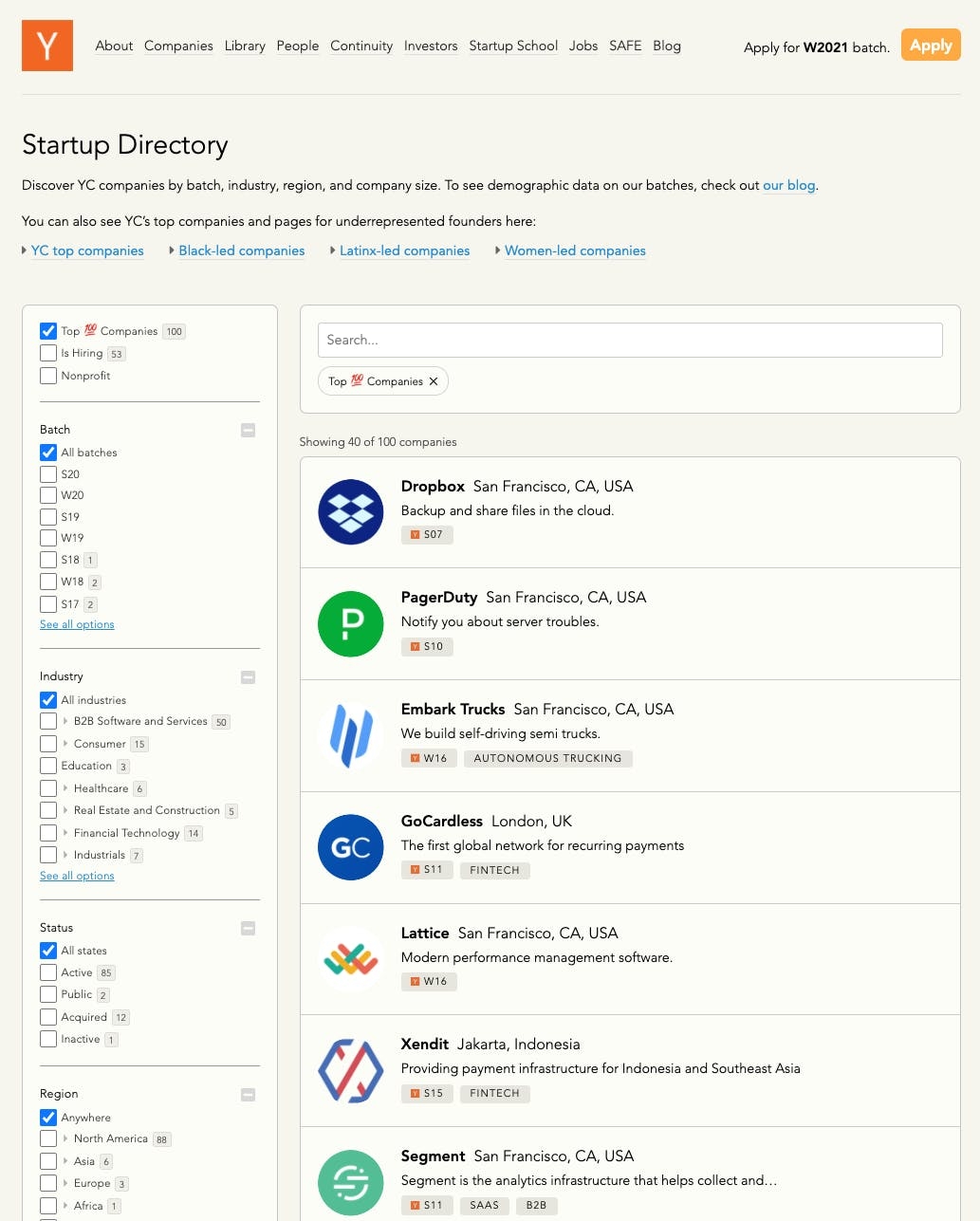Select the W18 batch checkbox
980x1221 pixels.
[48, 582]
